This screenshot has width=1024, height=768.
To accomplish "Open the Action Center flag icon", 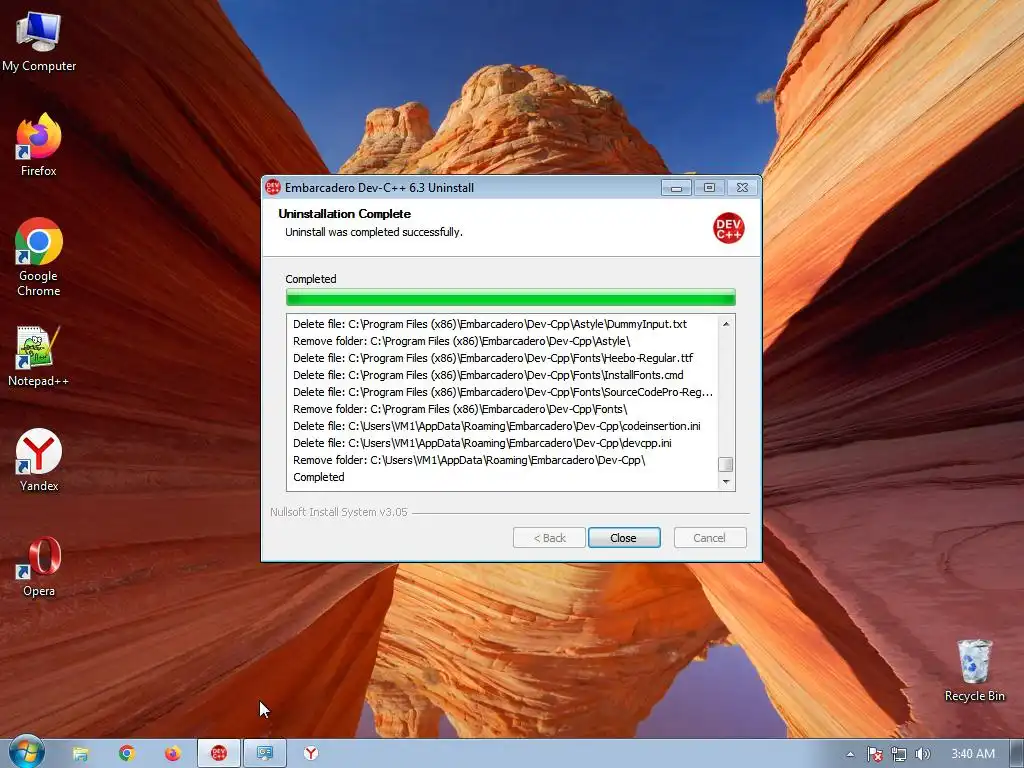I will pos(874,754).
